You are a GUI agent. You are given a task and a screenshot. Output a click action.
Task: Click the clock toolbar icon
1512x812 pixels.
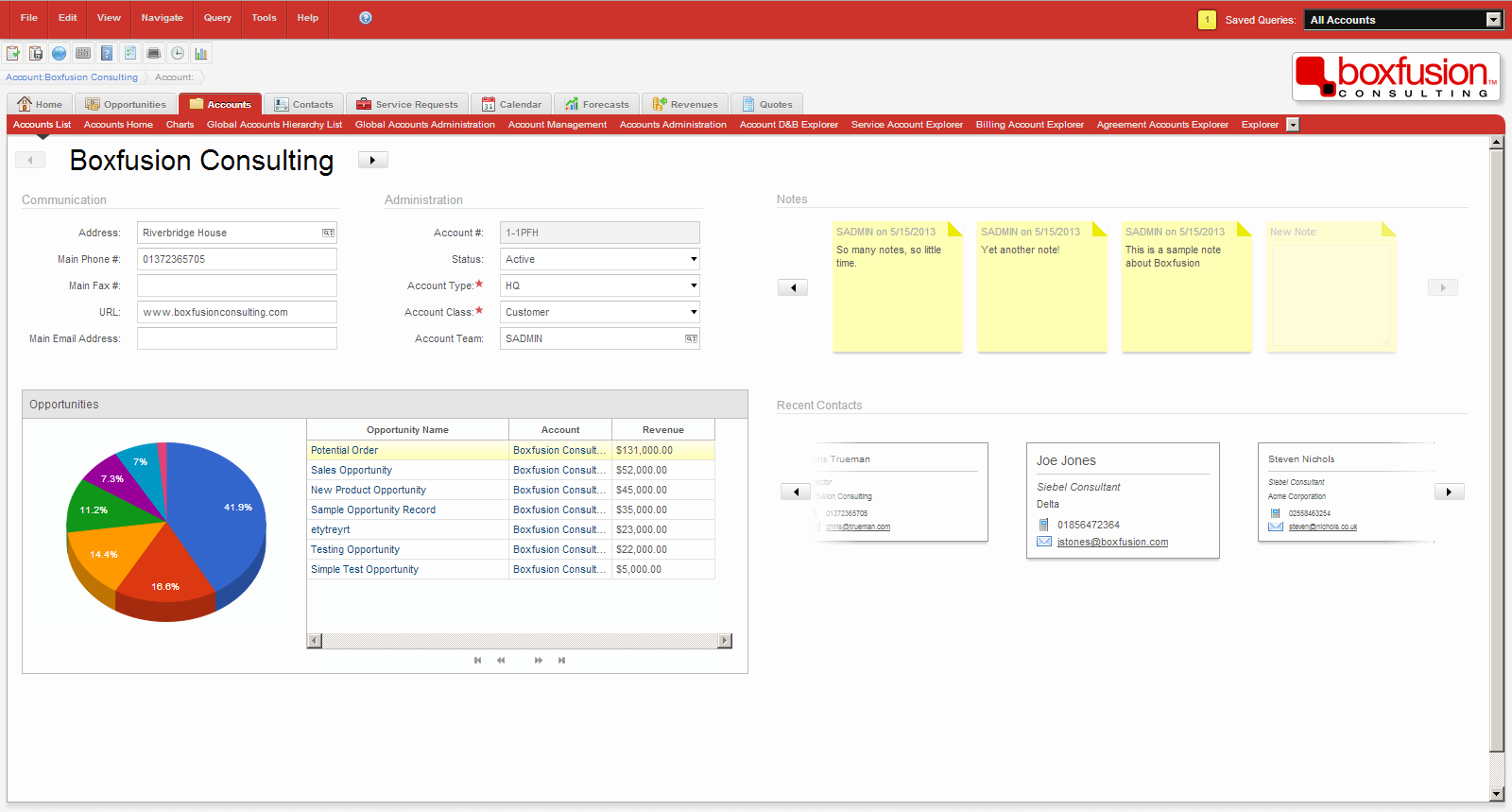[x=178, y=53]
